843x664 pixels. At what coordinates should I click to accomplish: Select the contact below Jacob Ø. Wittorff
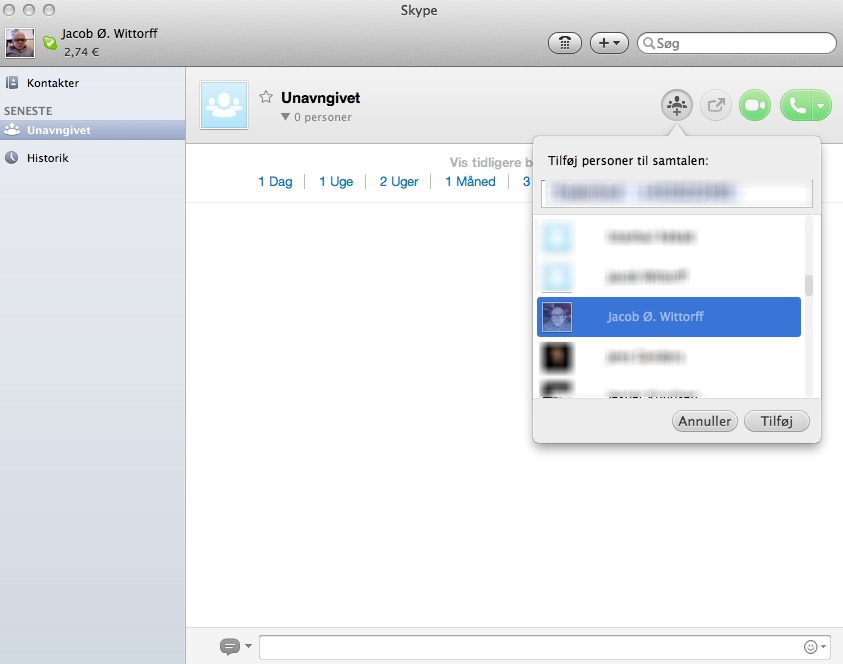[669, 357]
